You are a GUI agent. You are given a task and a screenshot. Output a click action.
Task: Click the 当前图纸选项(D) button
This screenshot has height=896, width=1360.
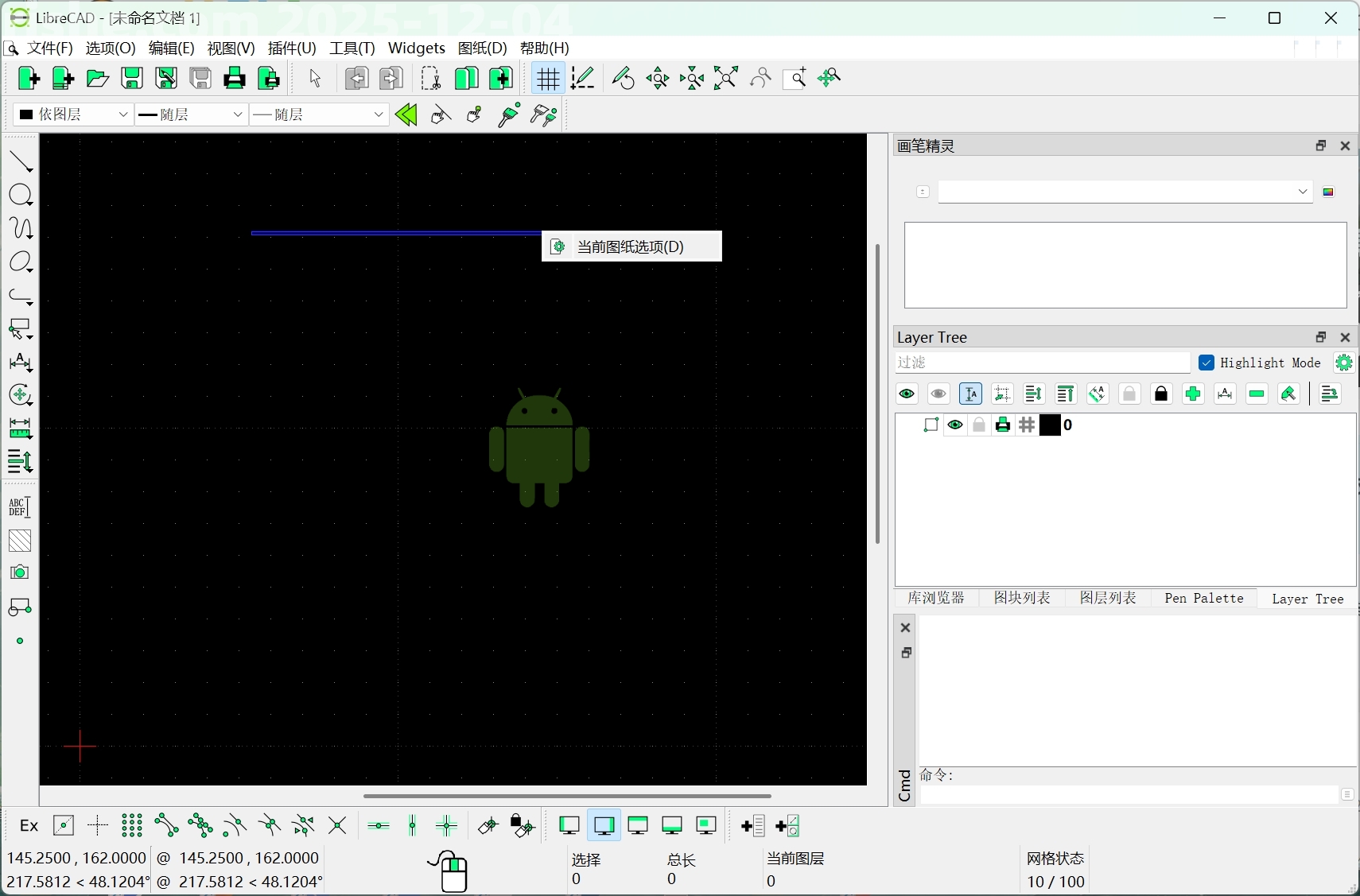pyautogui.click(x=632, y=246)
